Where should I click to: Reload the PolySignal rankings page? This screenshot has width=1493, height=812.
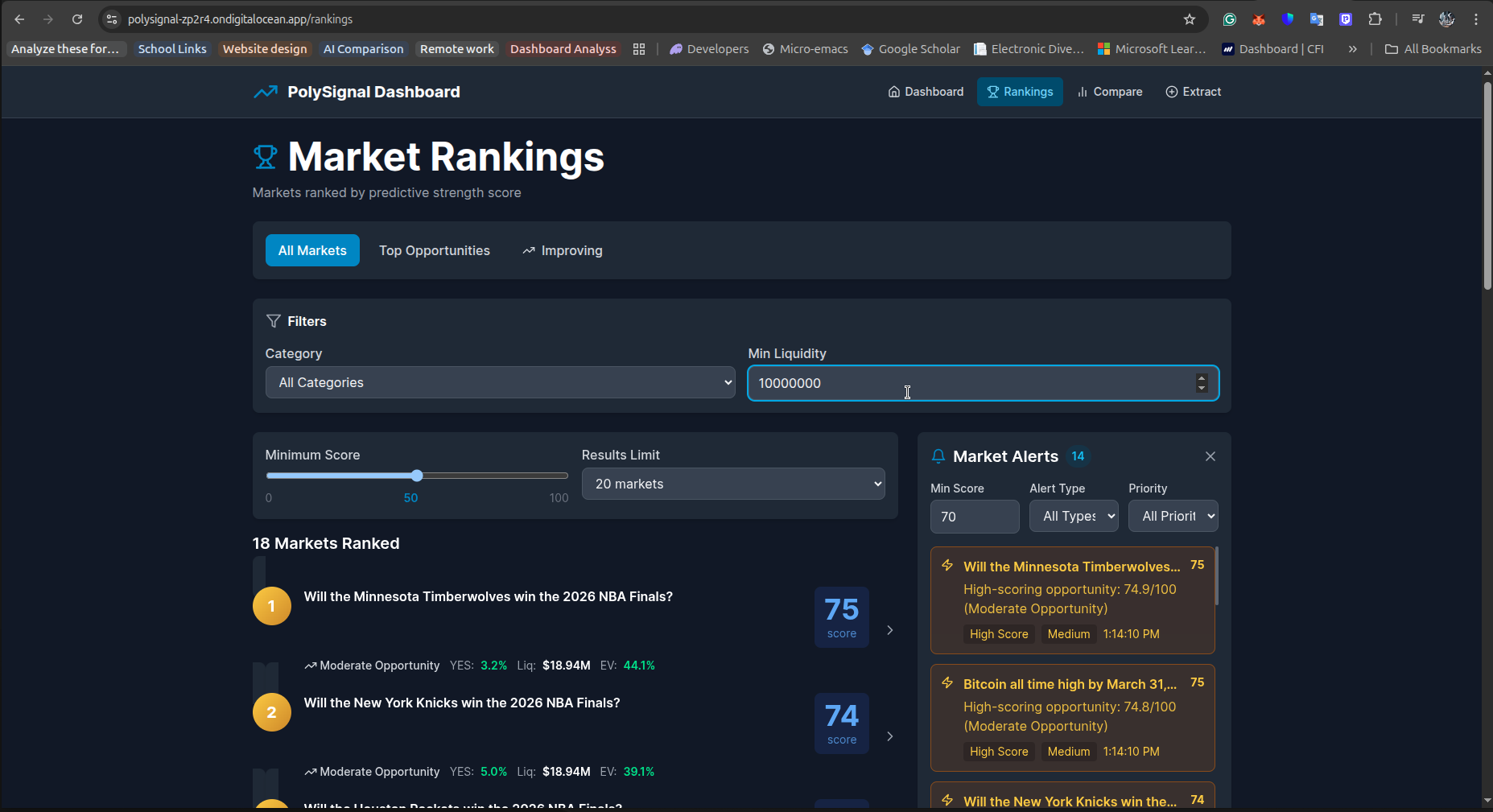(77, 19)
